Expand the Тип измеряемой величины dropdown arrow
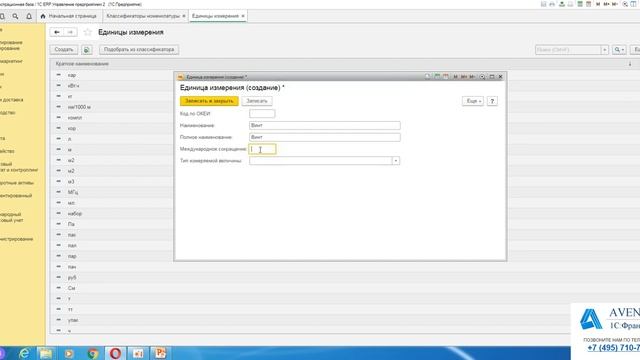 click(x=396, y=161)
